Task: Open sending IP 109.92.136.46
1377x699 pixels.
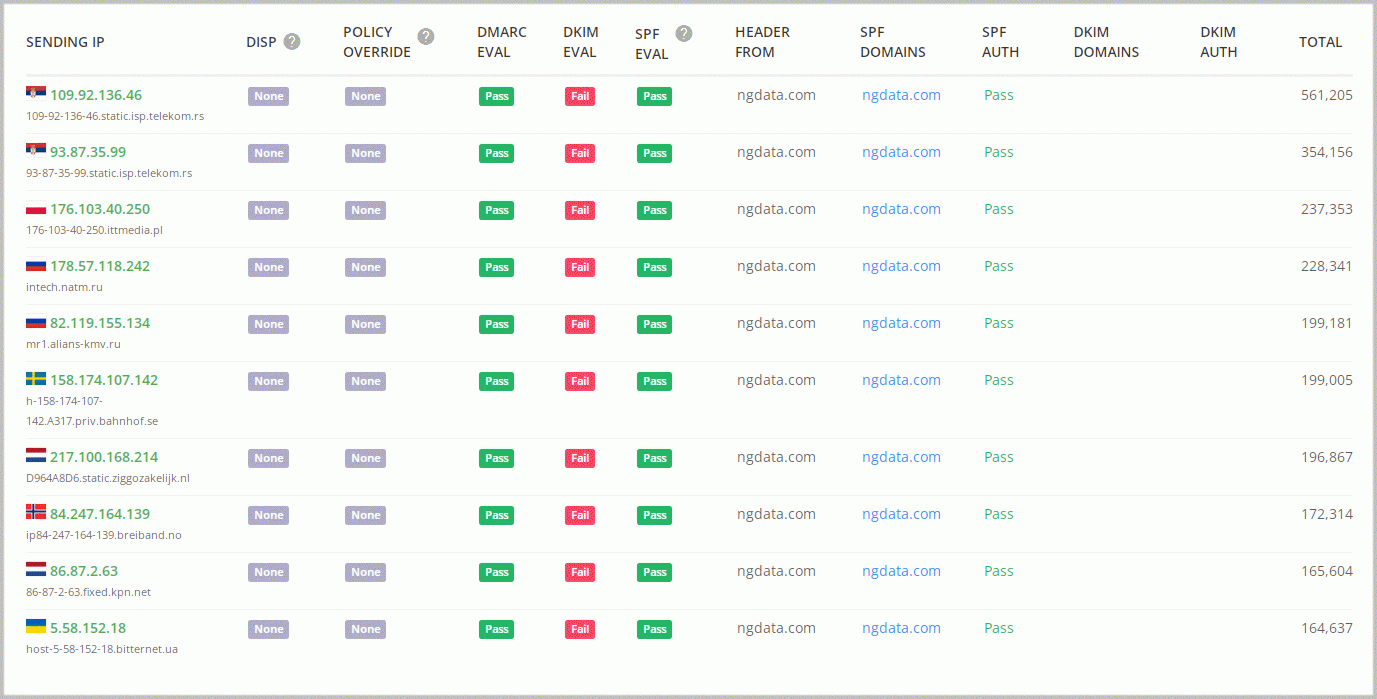Action: tap(96, 95)
